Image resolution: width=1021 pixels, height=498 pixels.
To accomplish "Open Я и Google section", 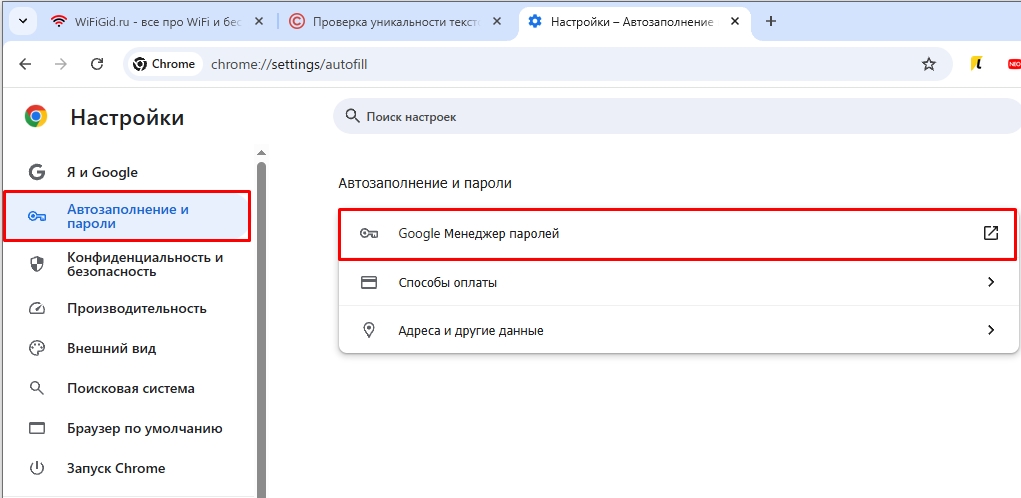I will [x=127, y=173].
